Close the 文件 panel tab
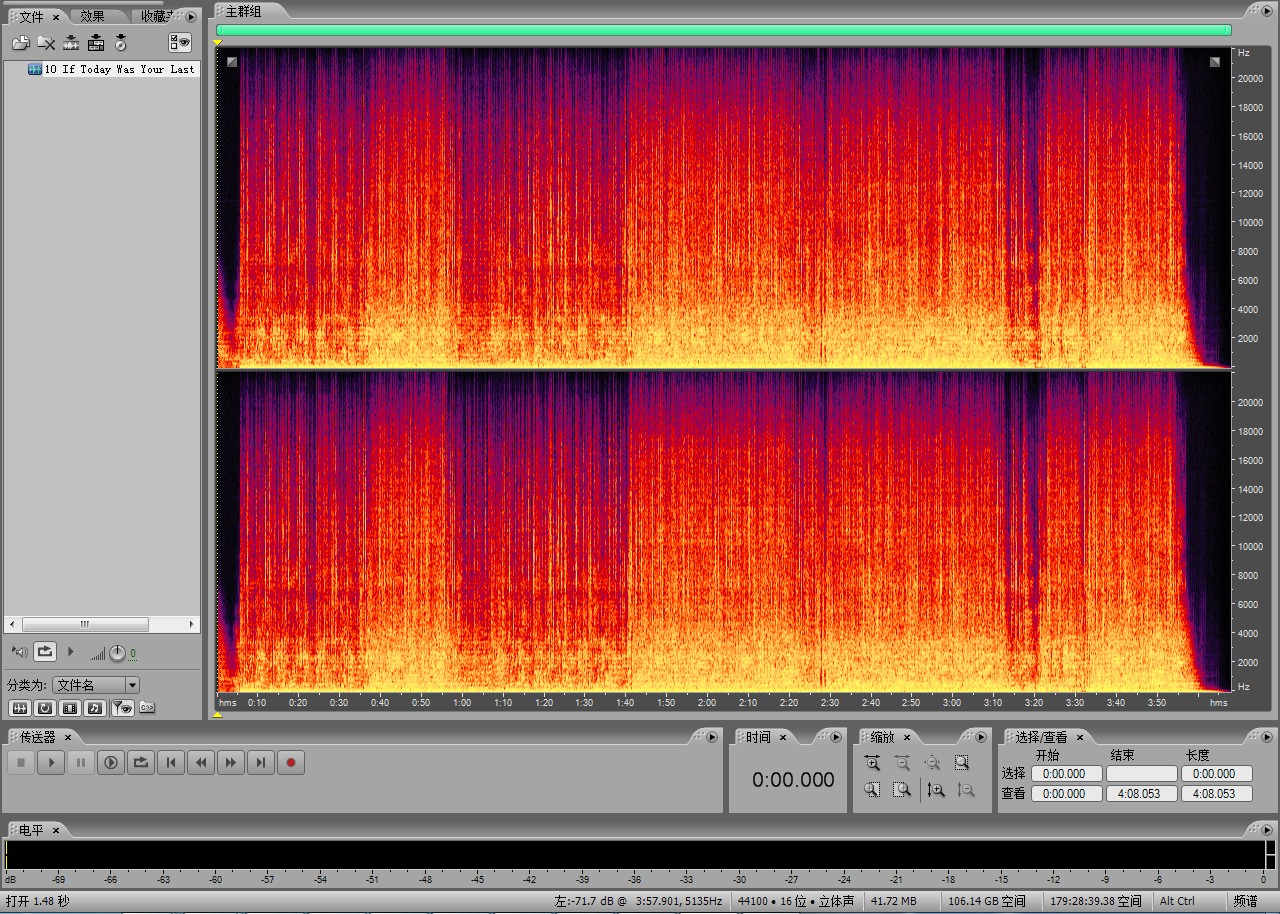The width and height of the screenshot is (1280, 914). pyautogui.click(x=56, y=17)
